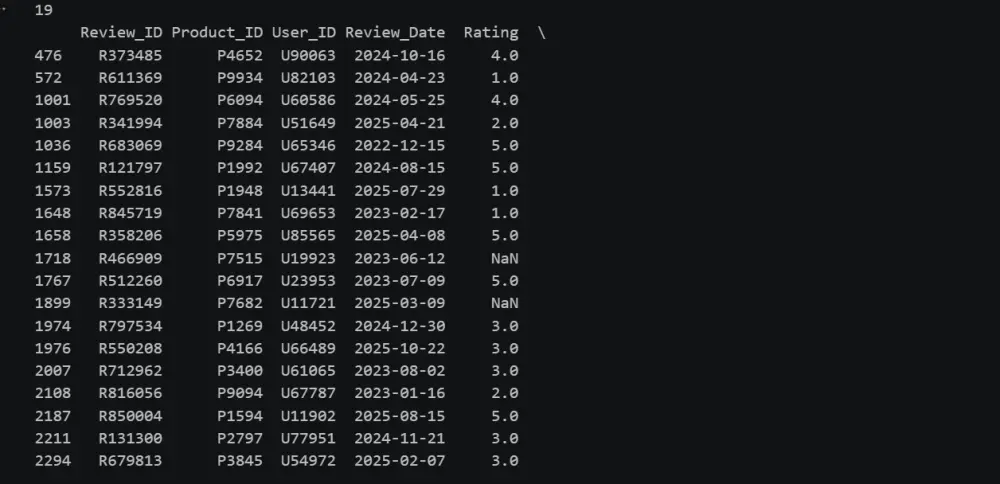Click product ID P6094
The width and height of the screenshot is (1000, 484).
click(240, 100)
